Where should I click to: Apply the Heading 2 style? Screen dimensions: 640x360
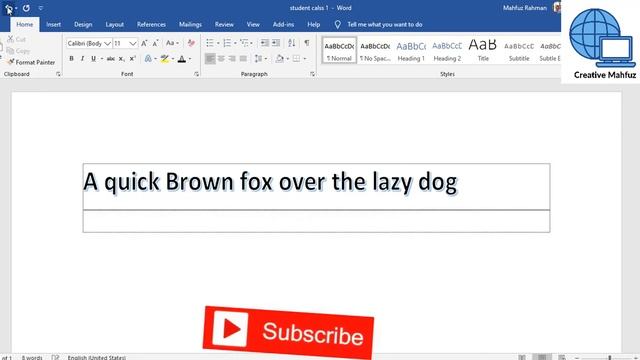pos(447,50)
